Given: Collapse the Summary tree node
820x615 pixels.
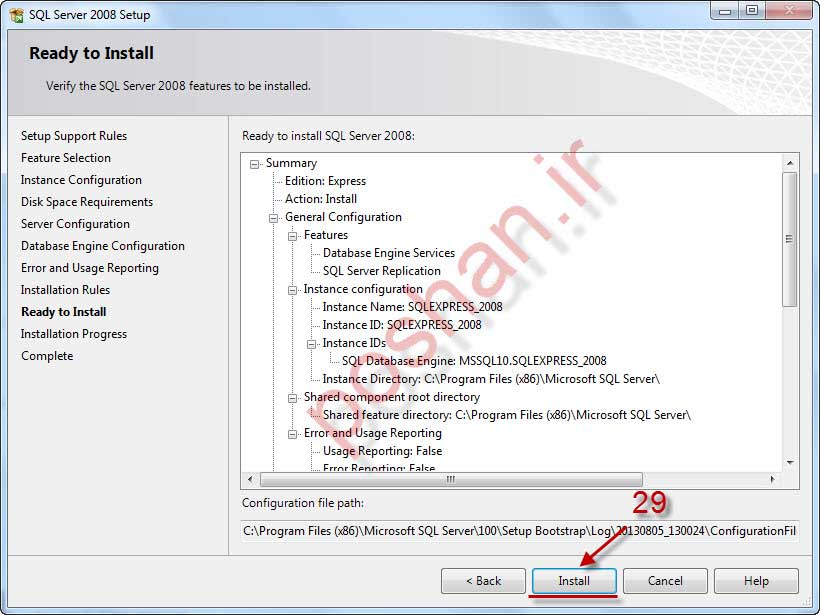Looking at the screenshot, I should (x=256, y=164).
